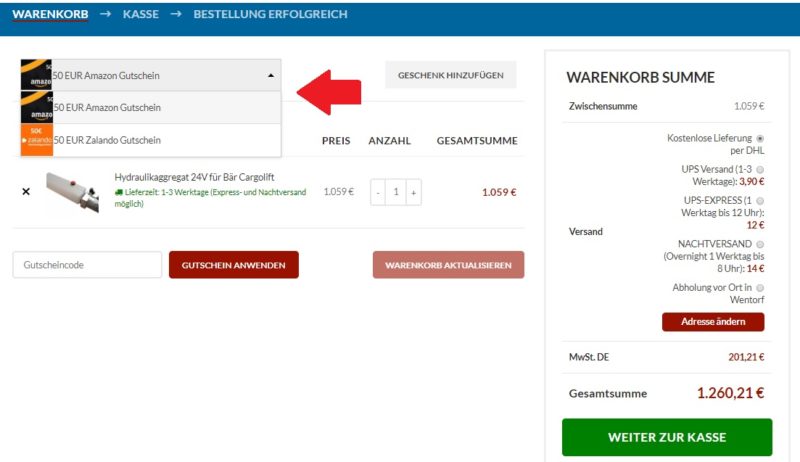Select UPS Versand 1-3 Werktage radio
The image size is (800, 462).
click(760, 169)
